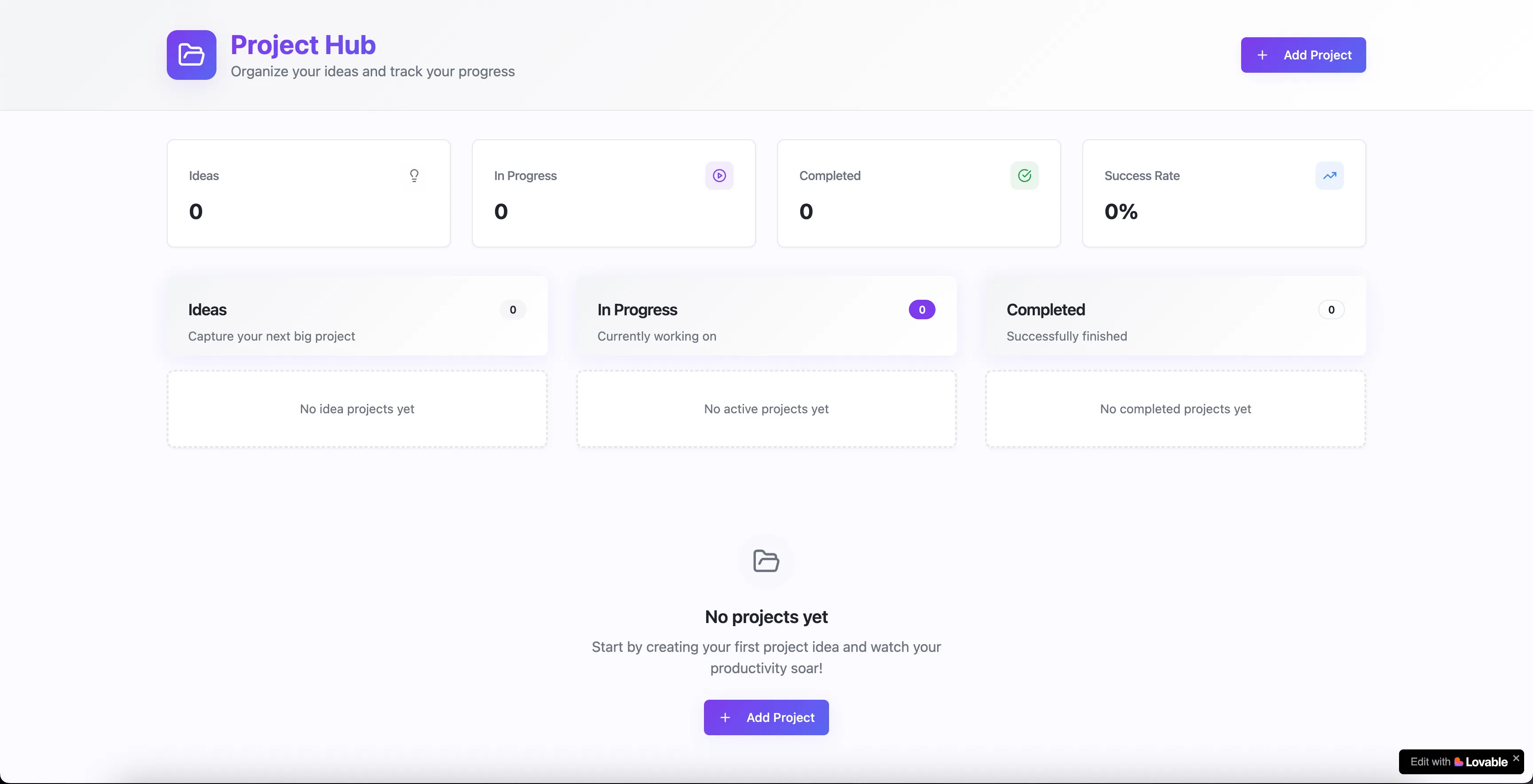Click the lightbulb icon in the Ideas stat card
1533x784 pixels.
pyautogui.click(x=414, y=176)
